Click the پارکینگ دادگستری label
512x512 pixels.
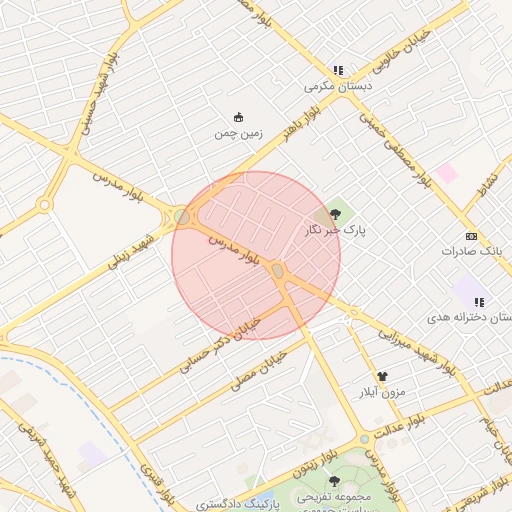click(238, 505)
